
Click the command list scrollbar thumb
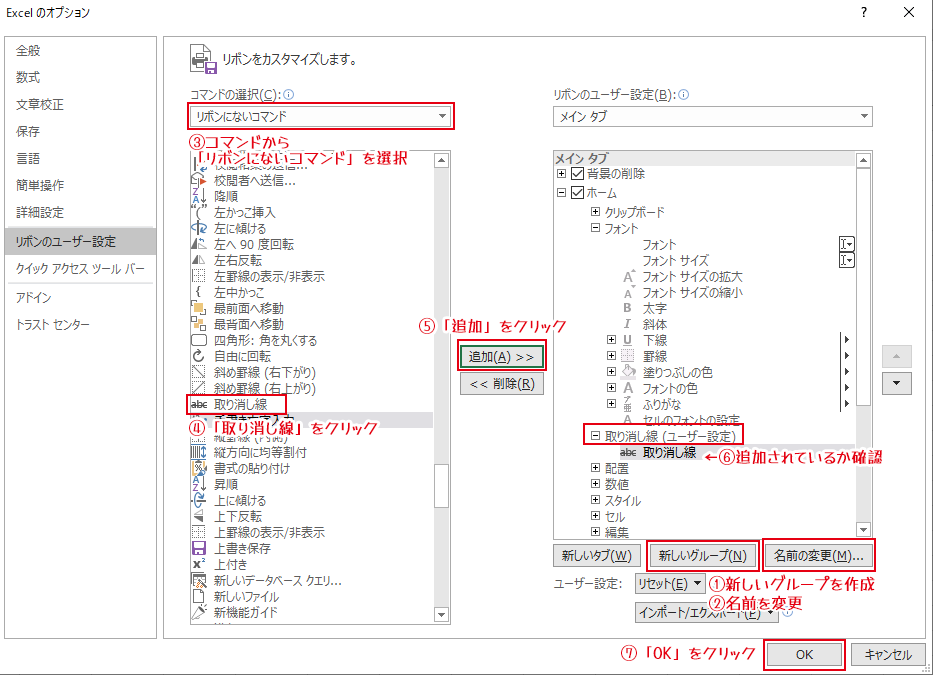441,485
